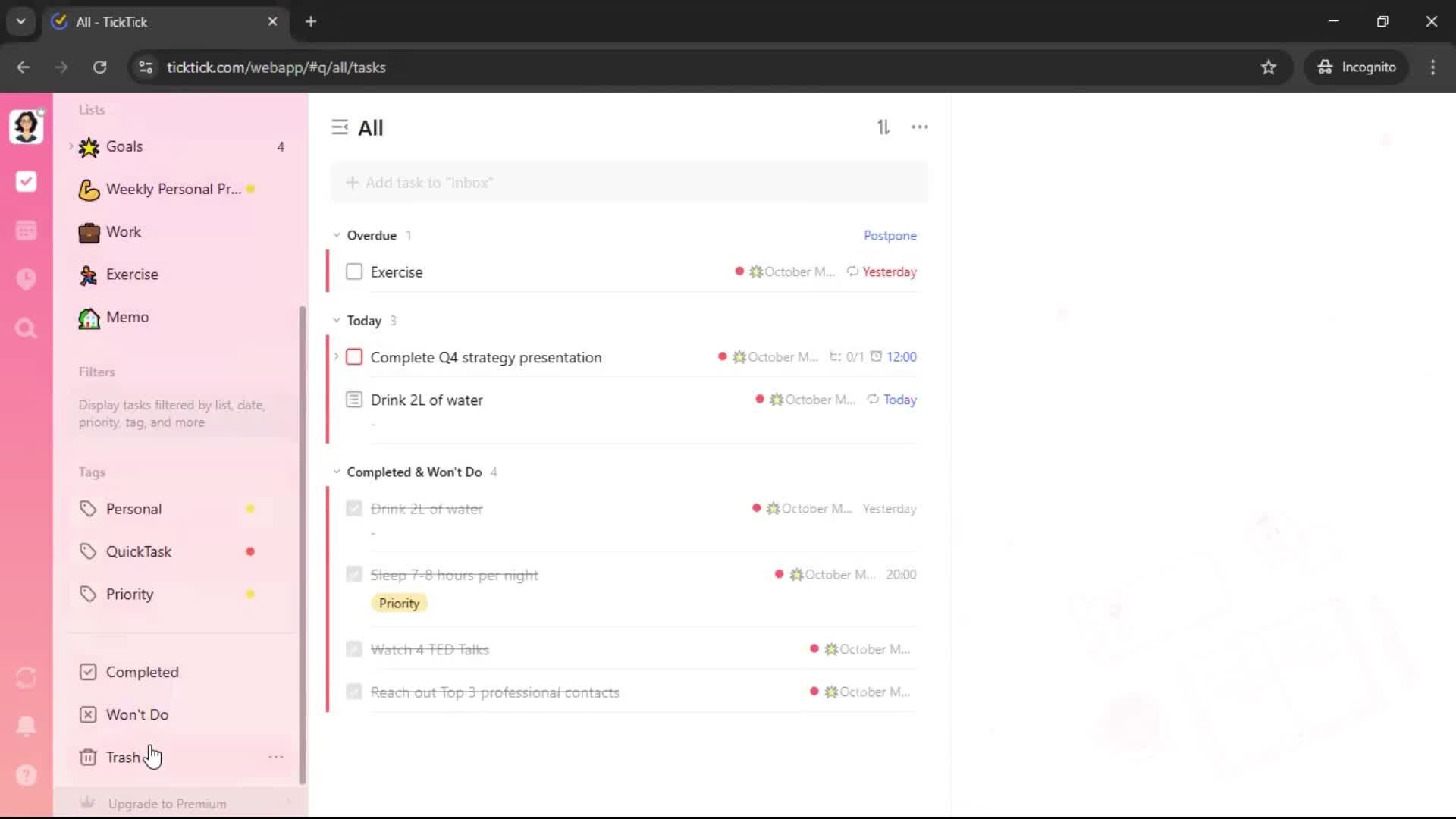Open the Trash section in sidebar
The image size is (1456, 819).
click(x=122, y=757)
